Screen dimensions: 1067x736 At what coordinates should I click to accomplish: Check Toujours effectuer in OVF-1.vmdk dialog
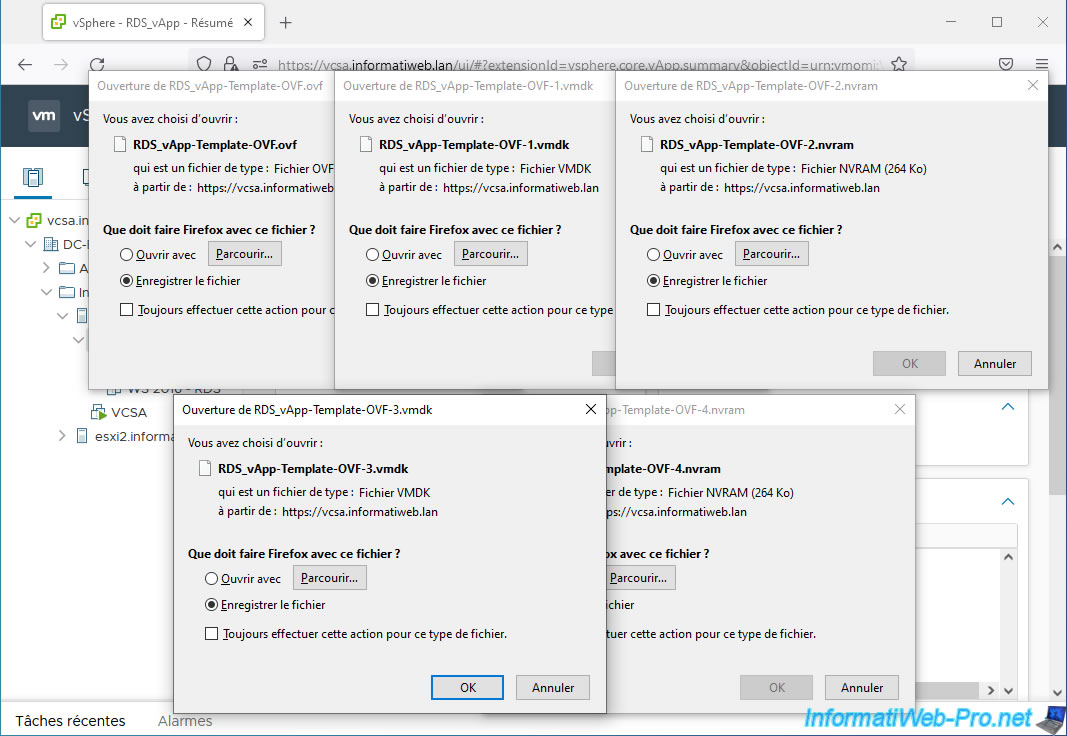(372, 310)
